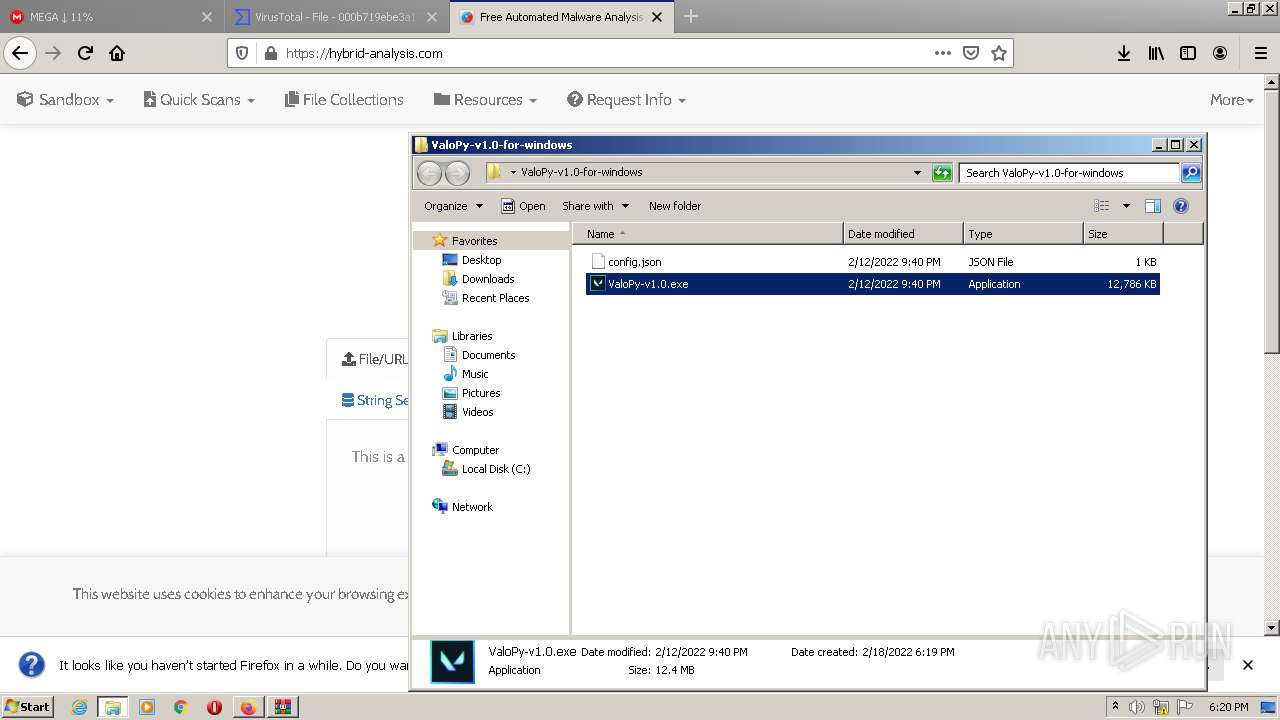The width and height of the screenshot is (1280, 720).
Task: Sort files by the Name column
Action: [708, 234]
